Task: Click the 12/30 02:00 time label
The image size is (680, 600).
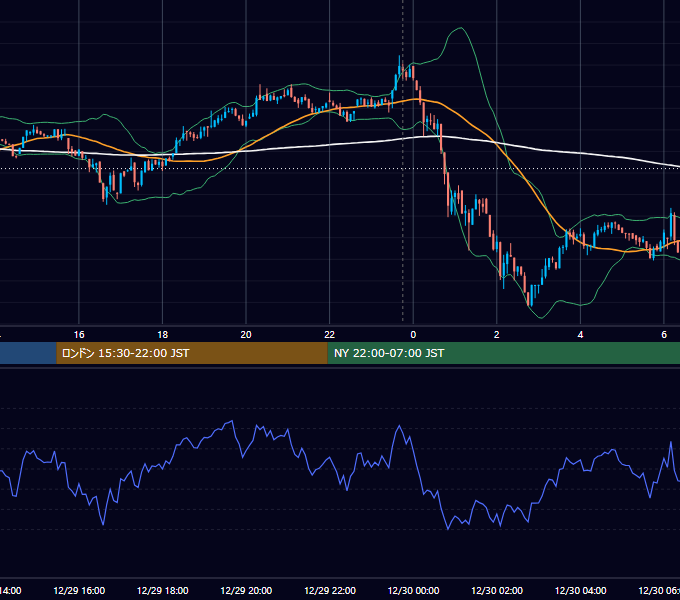Action: (x=497, y=590)
